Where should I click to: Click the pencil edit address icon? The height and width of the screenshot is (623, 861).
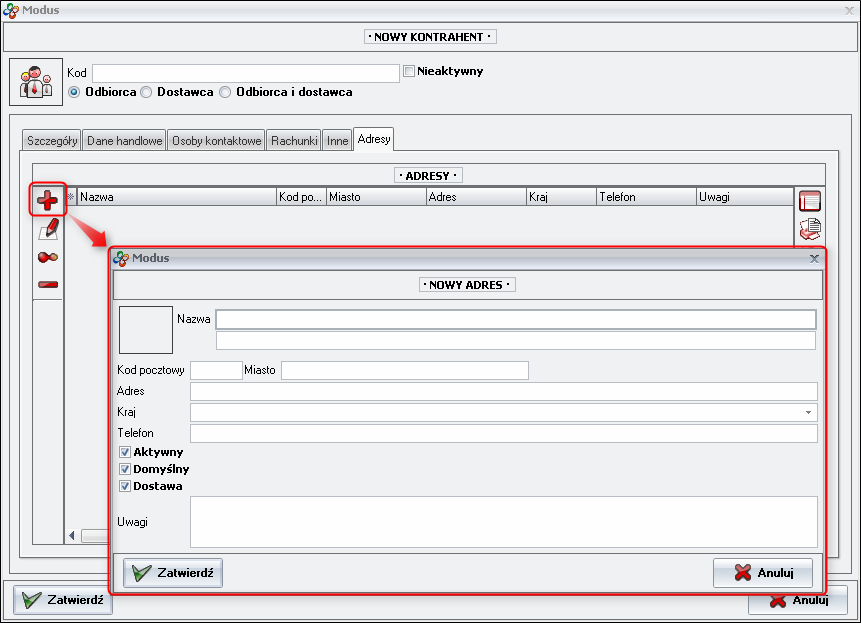click(x=47, y=229)
